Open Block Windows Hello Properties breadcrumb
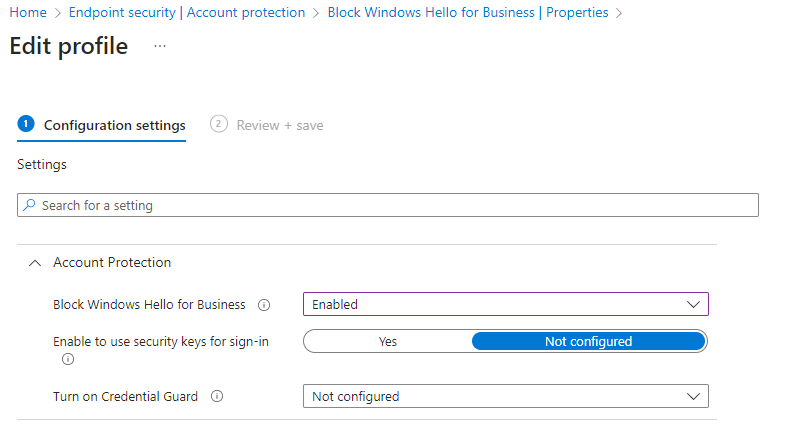Viewport: 803px width, 425px height. click(x=467, y=13)
